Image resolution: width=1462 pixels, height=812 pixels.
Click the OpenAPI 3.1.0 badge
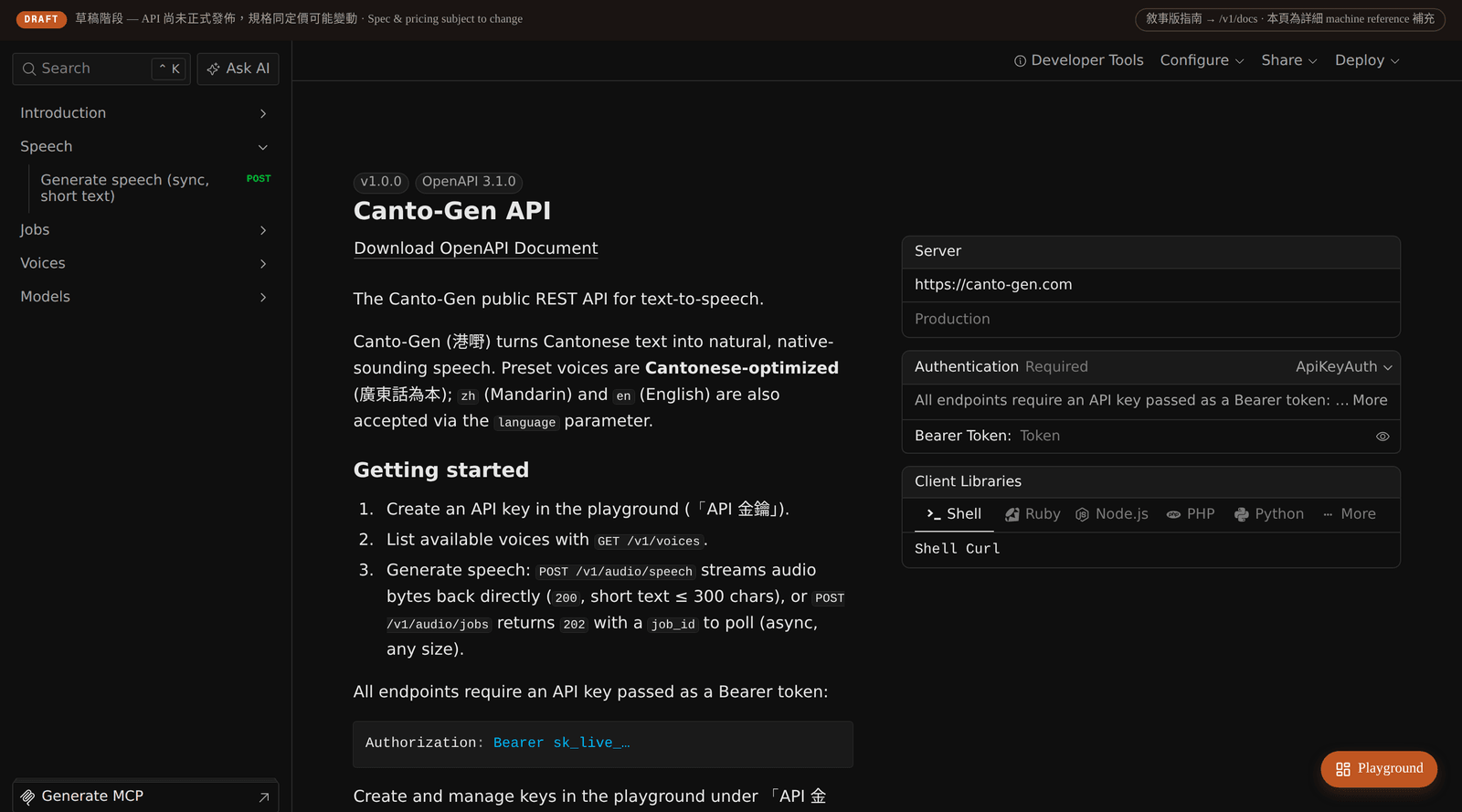[469, 182]
